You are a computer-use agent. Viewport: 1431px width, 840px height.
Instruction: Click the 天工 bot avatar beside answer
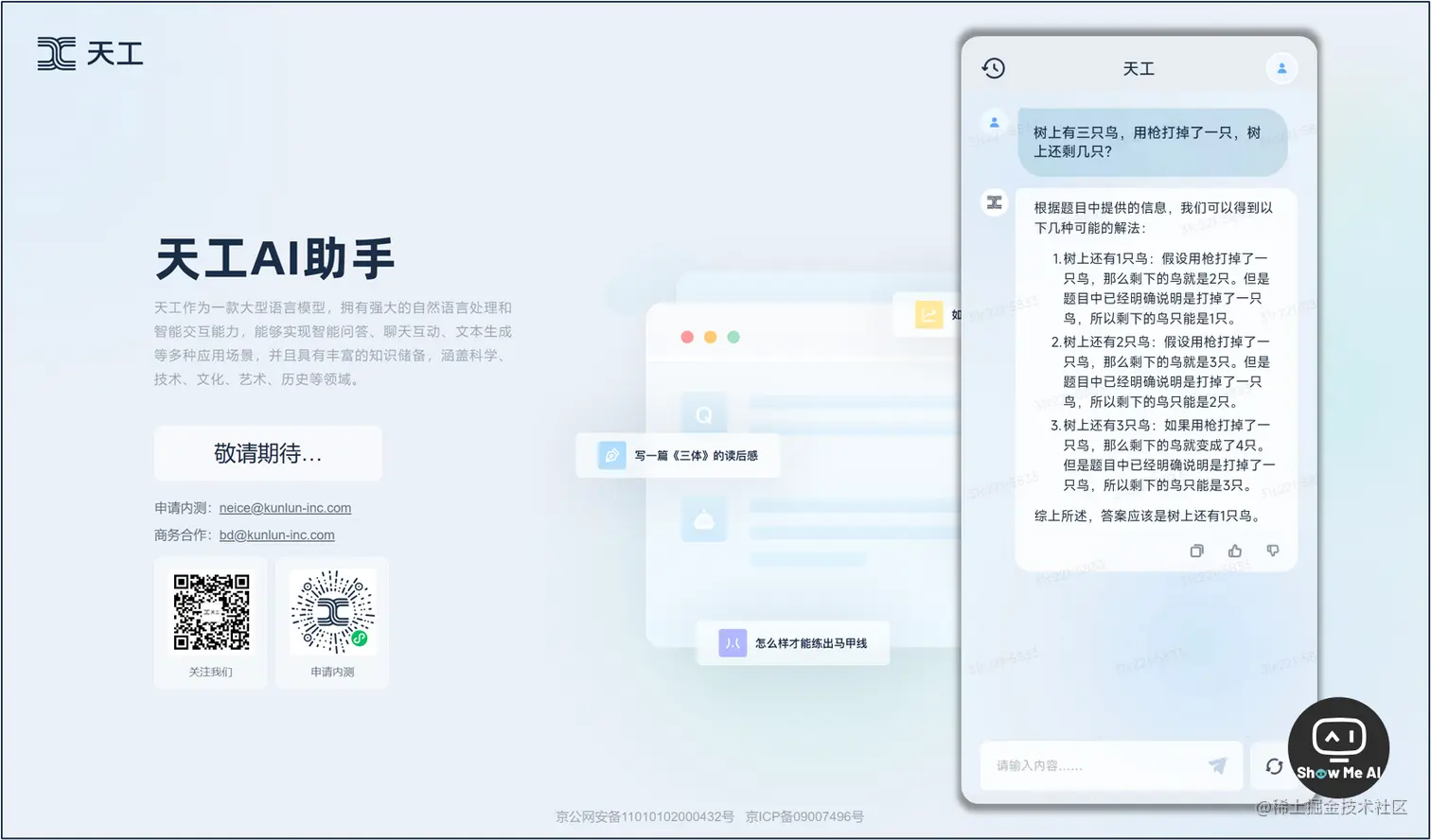pos(994,202)
